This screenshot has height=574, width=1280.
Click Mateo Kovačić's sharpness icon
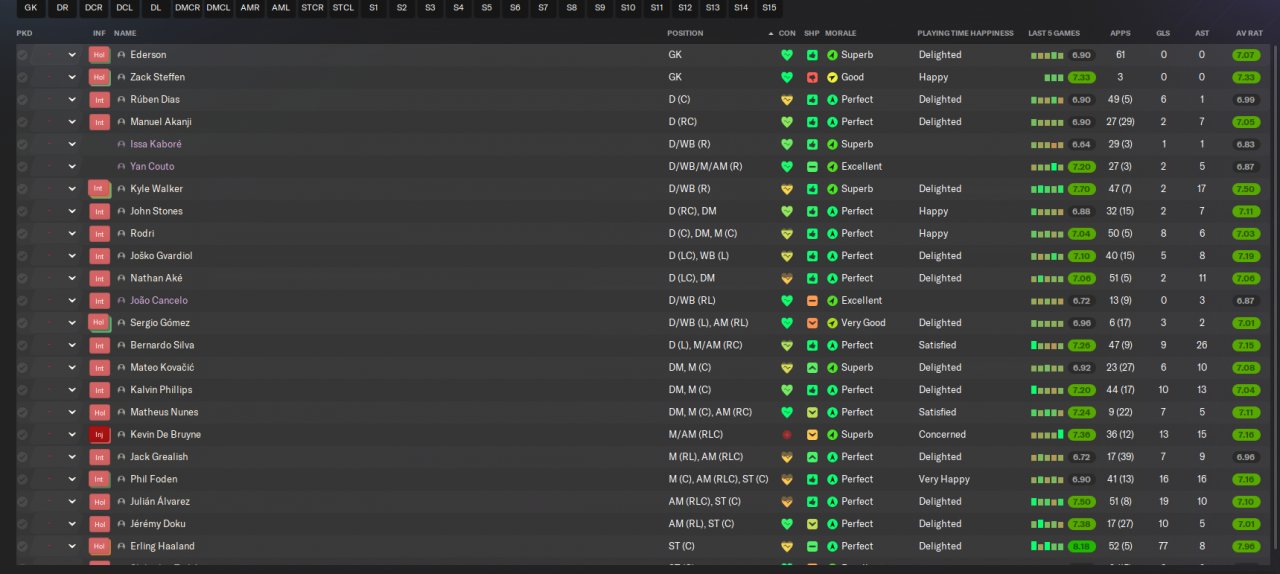(812, 368)
